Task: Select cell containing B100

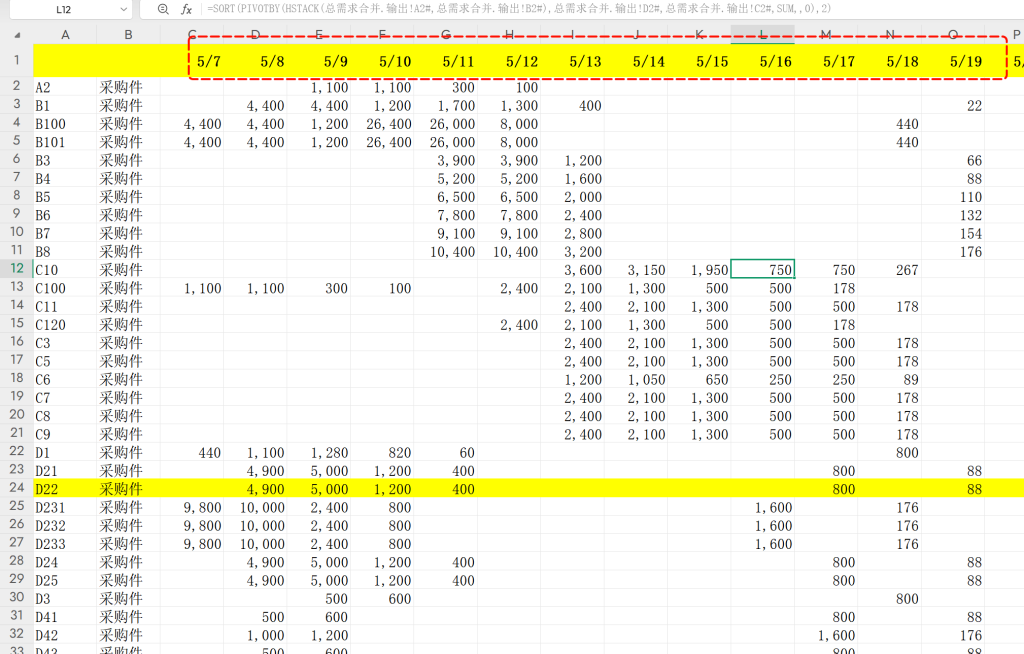Action: click(65, 124)
